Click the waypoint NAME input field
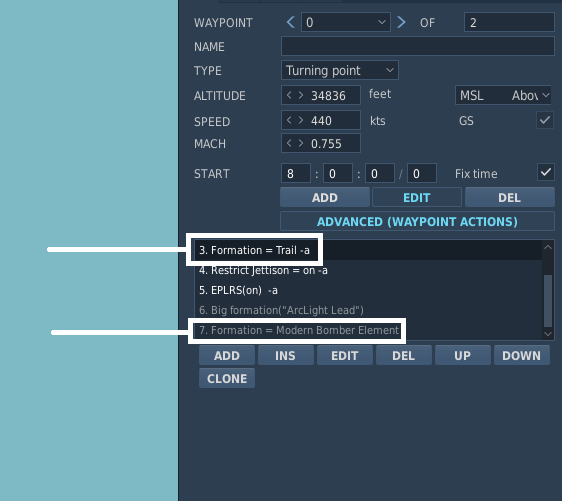This screenshot has height=501, width=562. (x=418, y=46)
